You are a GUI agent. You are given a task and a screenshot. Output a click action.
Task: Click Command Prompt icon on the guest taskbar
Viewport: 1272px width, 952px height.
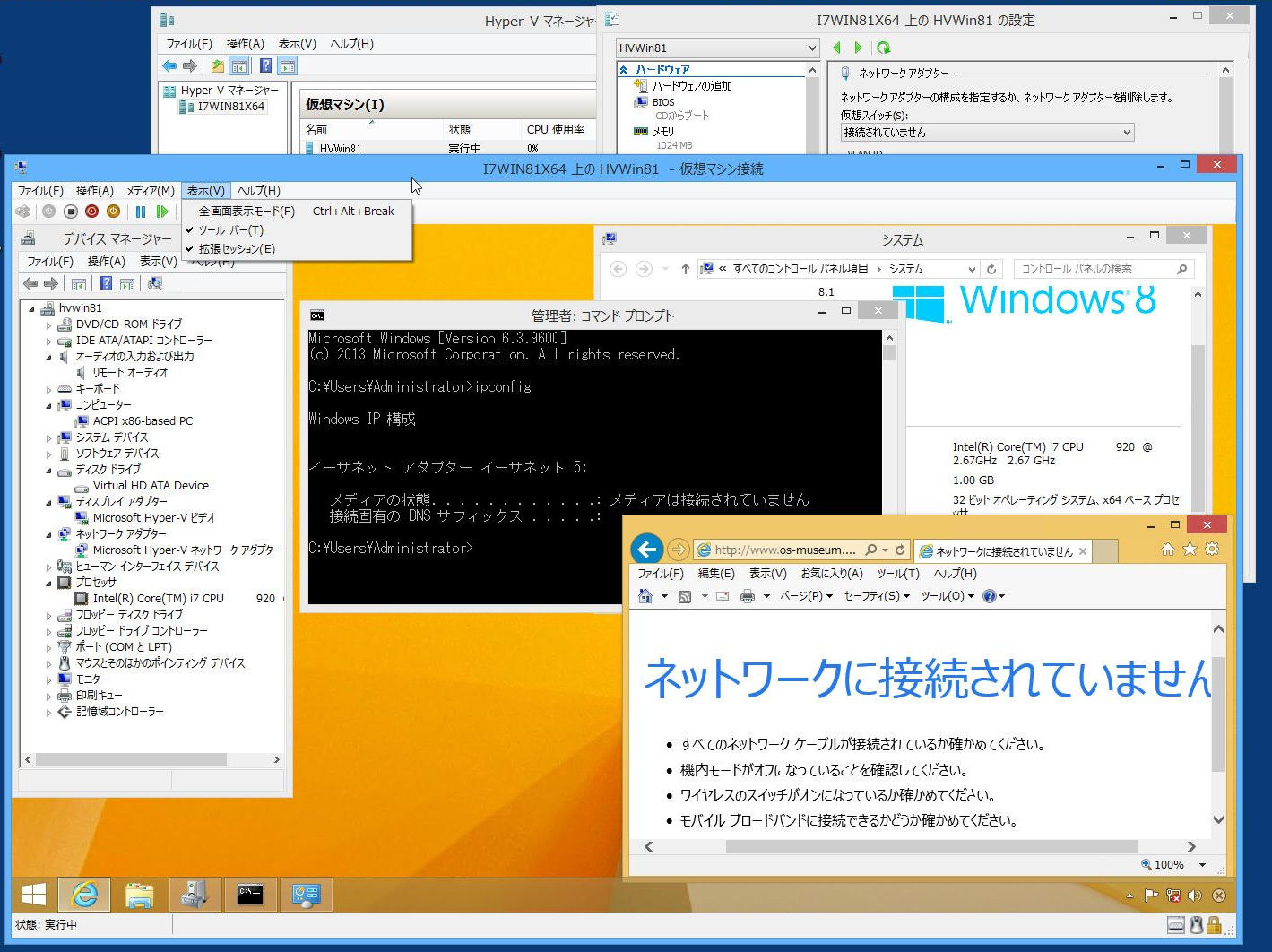point(249,895)
